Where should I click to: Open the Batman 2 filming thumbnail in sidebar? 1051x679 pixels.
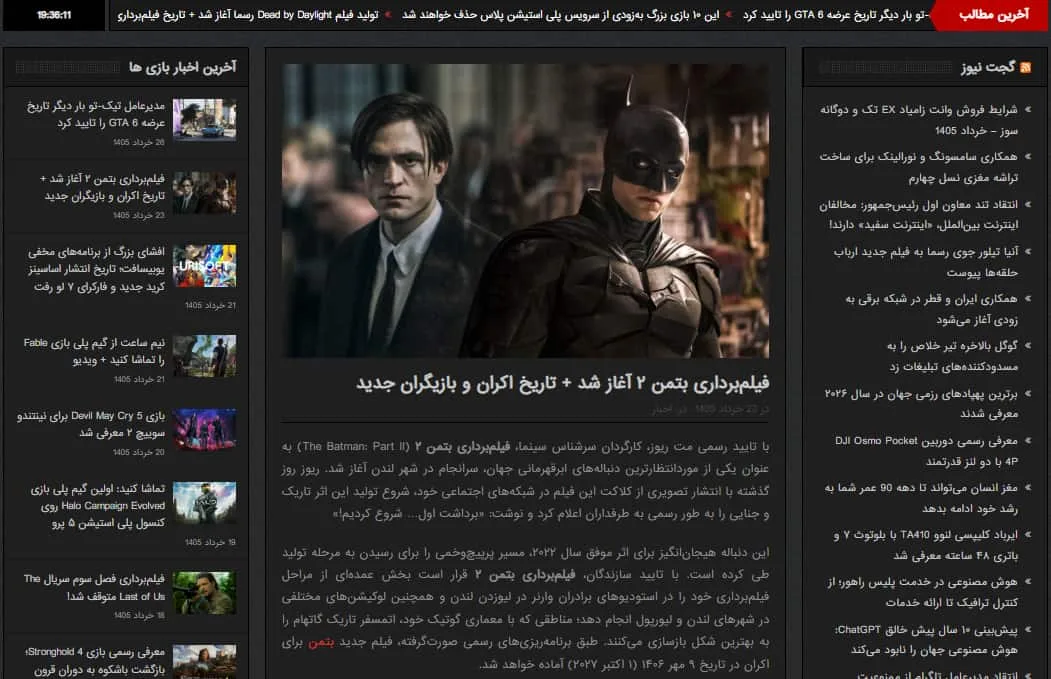[204, 192]
